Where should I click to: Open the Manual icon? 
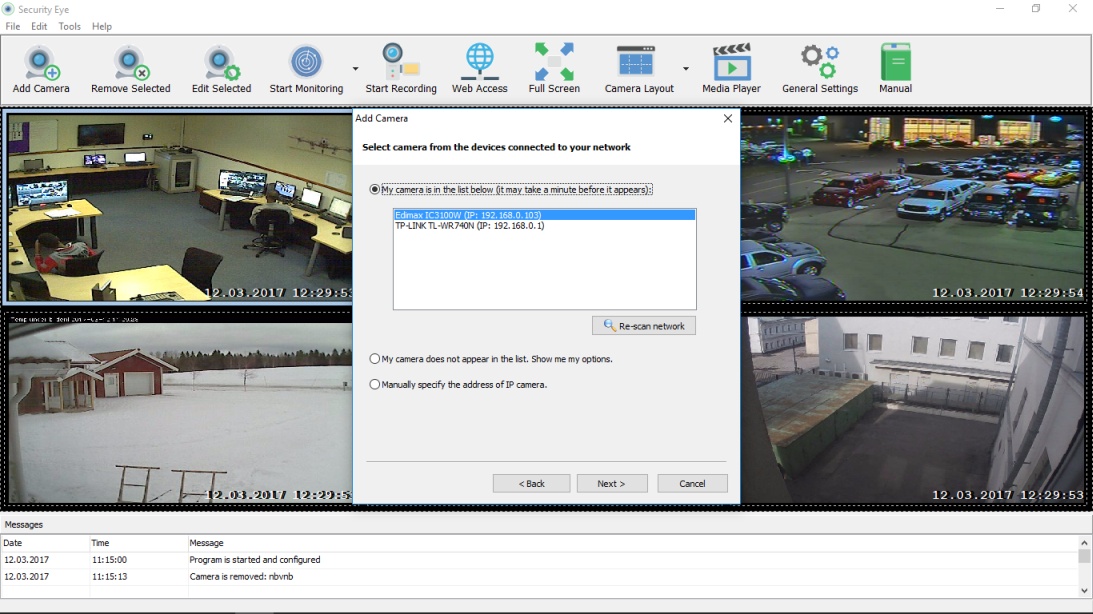[x=895, y=62]
